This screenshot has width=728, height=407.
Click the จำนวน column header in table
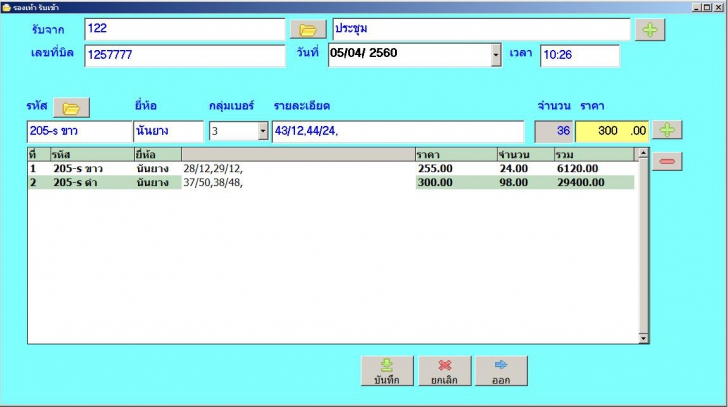click(x=526, y=155)
